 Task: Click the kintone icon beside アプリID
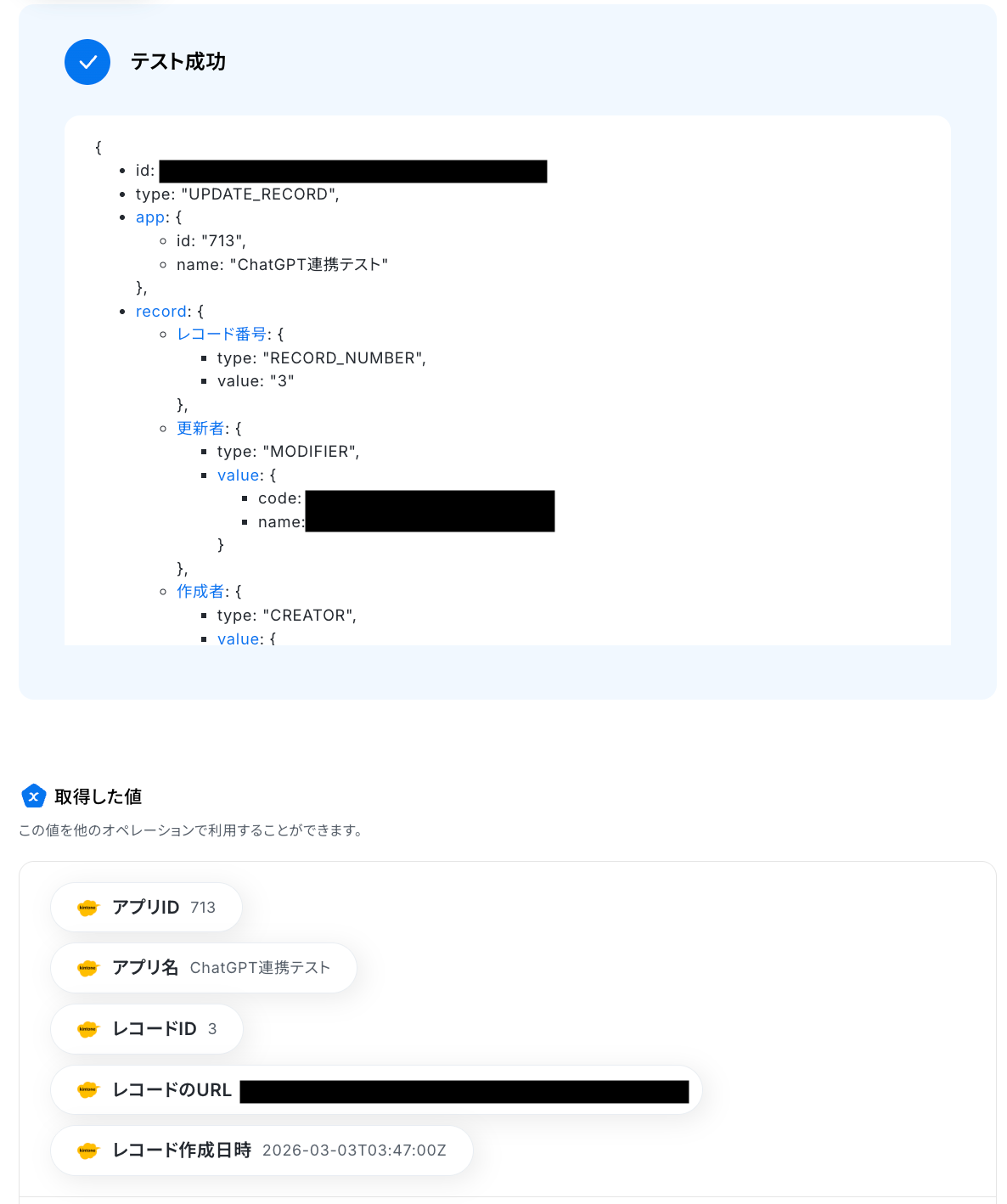[87, 908]
